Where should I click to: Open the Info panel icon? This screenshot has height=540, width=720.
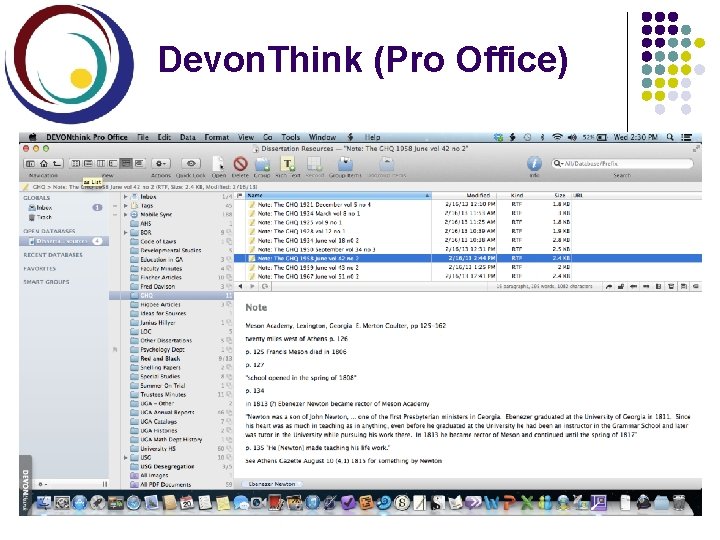(534, 163)
